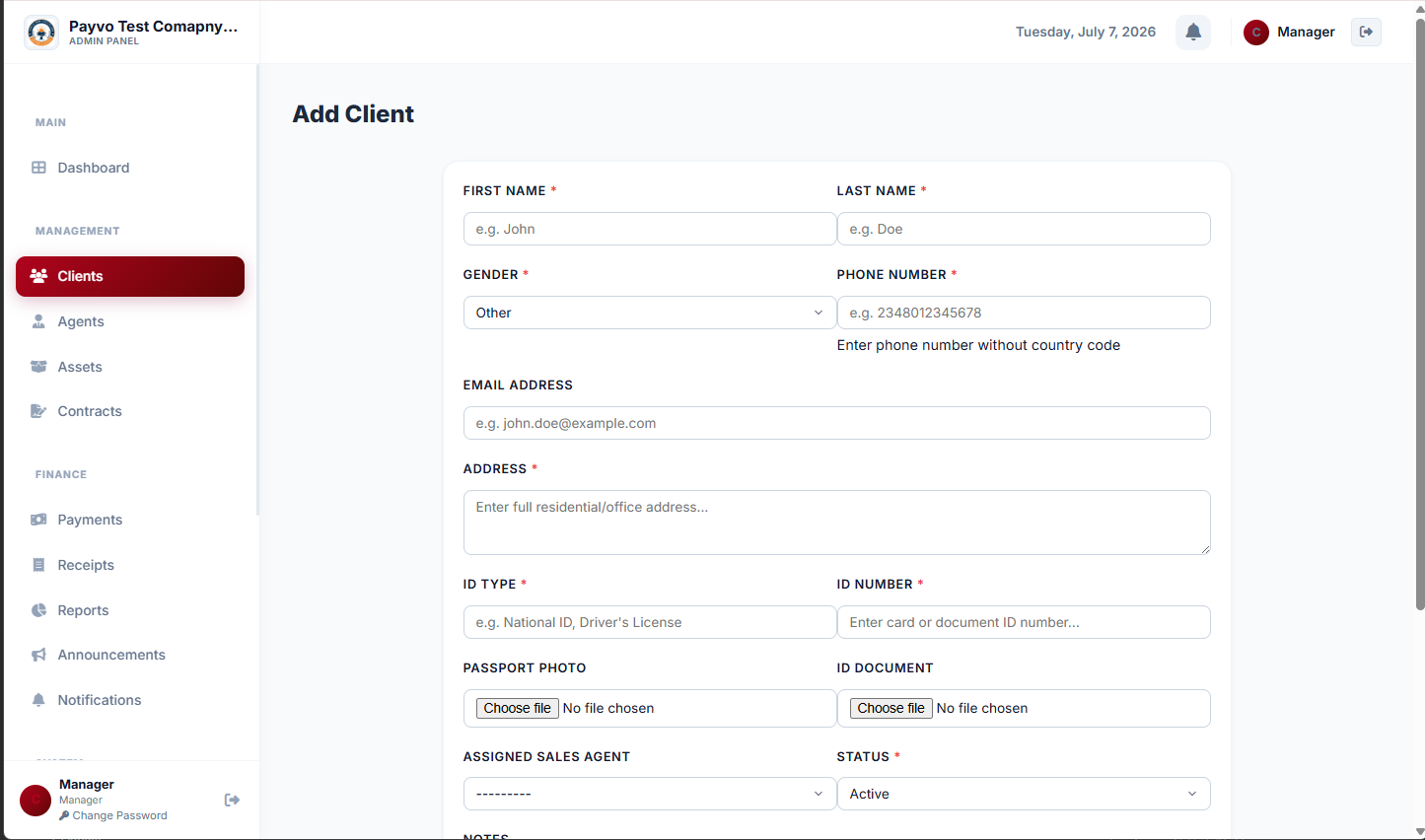Open the Contracts menu item

coord(130,411)
